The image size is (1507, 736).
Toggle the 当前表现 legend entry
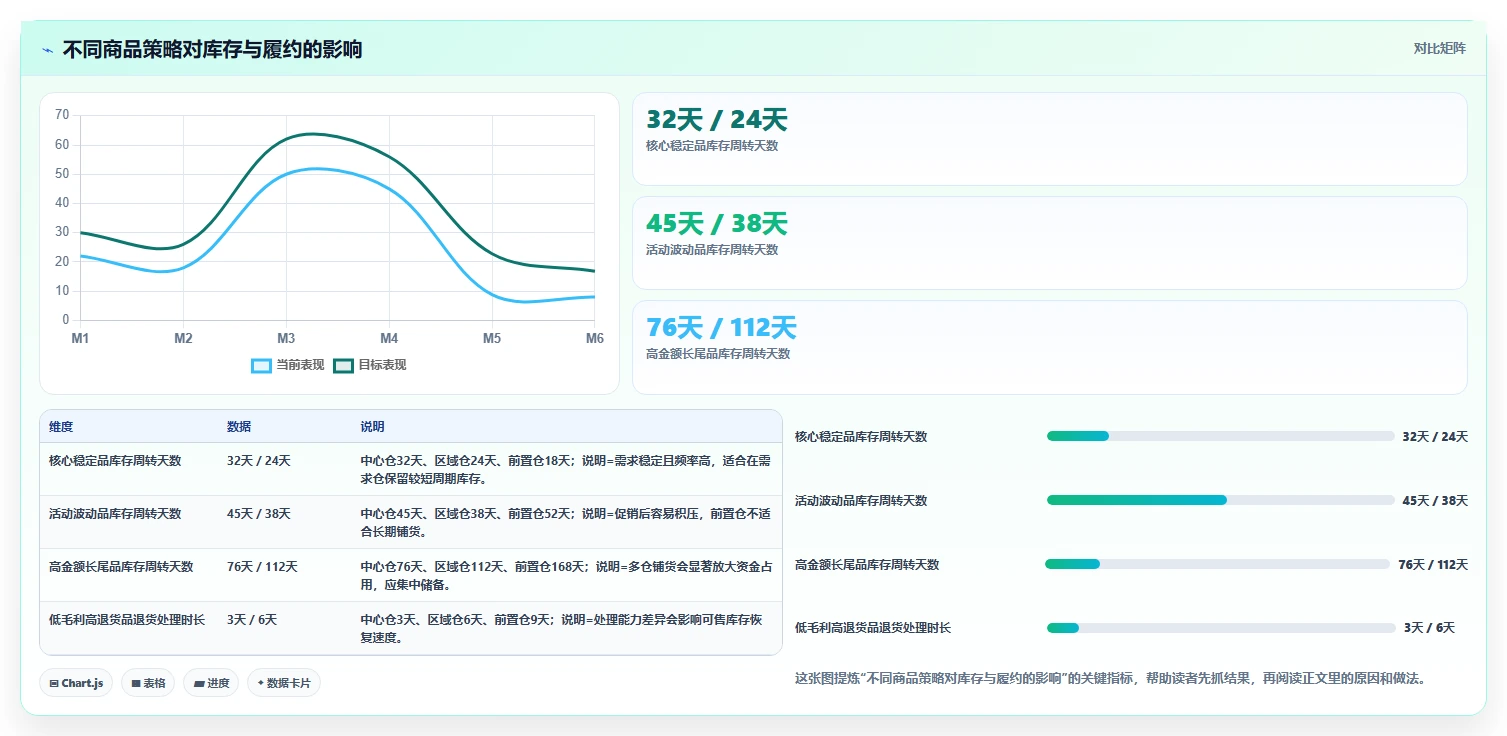point(288,365)
